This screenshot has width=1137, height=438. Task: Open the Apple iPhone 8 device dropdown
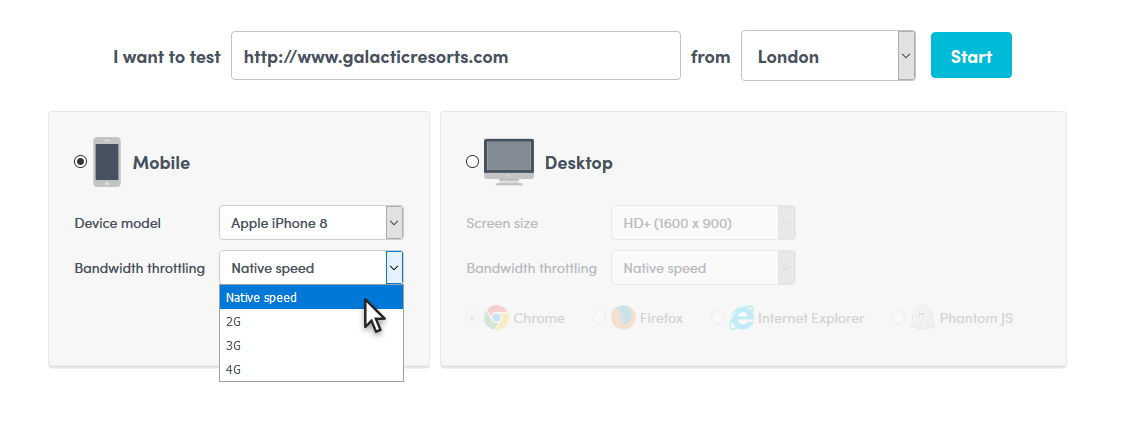tap(311, 223)
